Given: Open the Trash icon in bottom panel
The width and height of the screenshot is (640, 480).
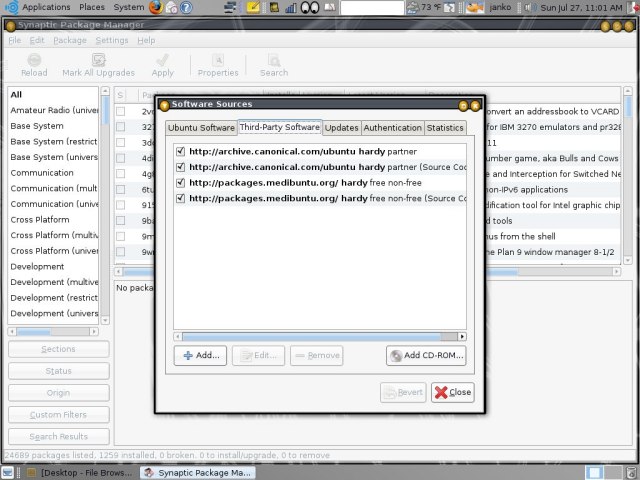Looking at the screenshot, I should pyautogui.click(x=632, y=472).
